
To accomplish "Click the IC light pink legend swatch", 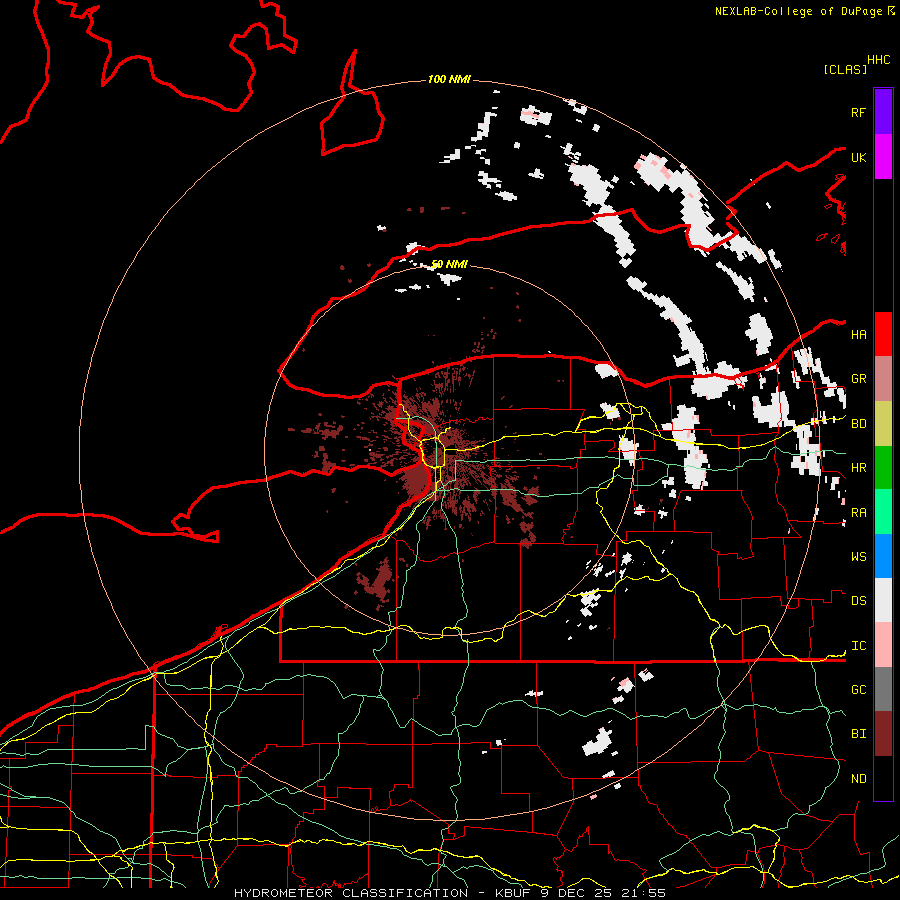I will [x=883, y=645].
